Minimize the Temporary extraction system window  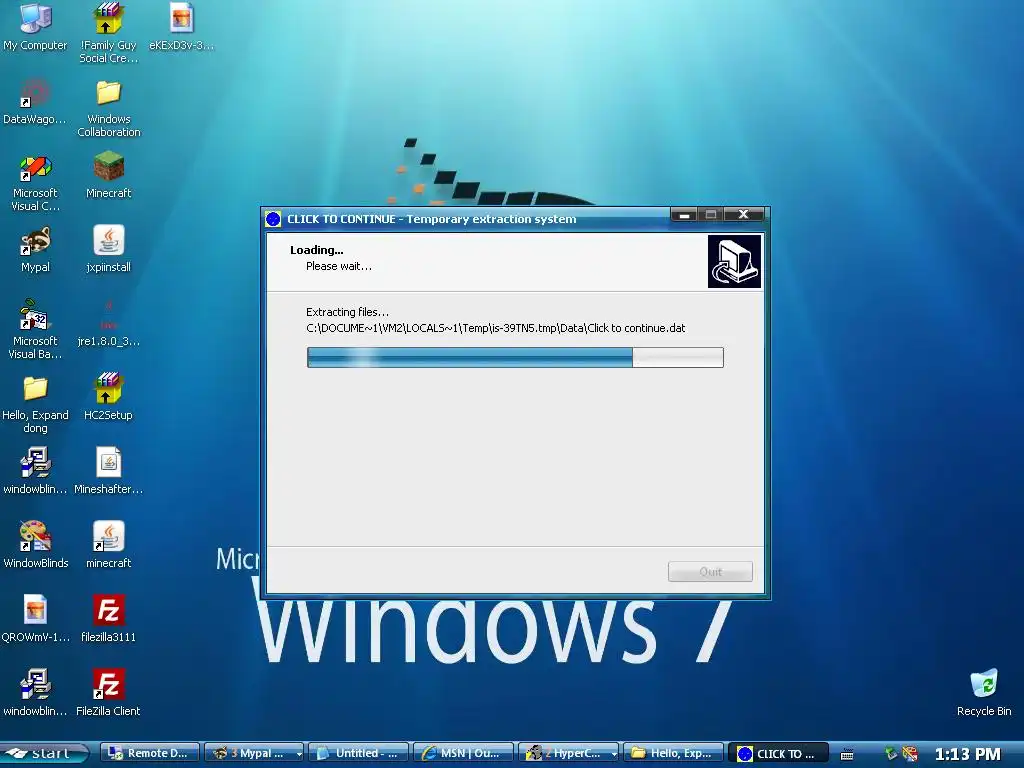(684, 215)
